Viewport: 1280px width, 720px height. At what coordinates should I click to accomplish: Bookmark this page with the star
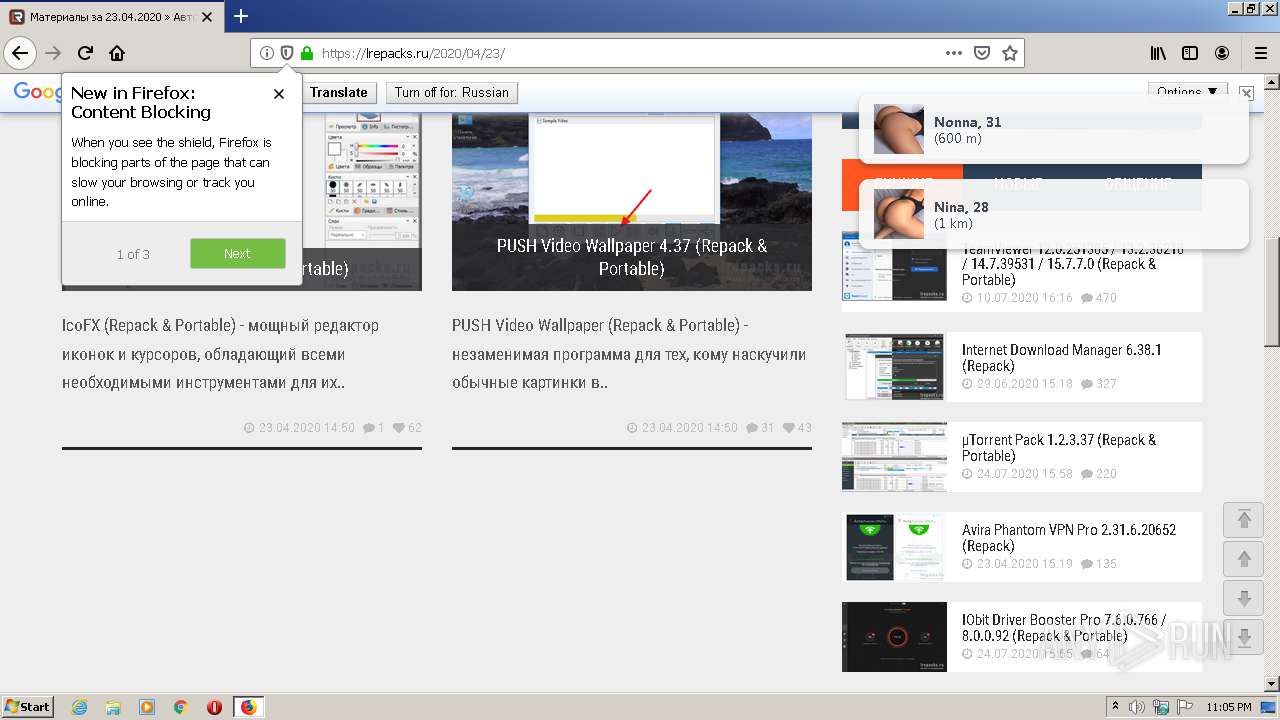pyautogui.click(x=1010, y=53)
